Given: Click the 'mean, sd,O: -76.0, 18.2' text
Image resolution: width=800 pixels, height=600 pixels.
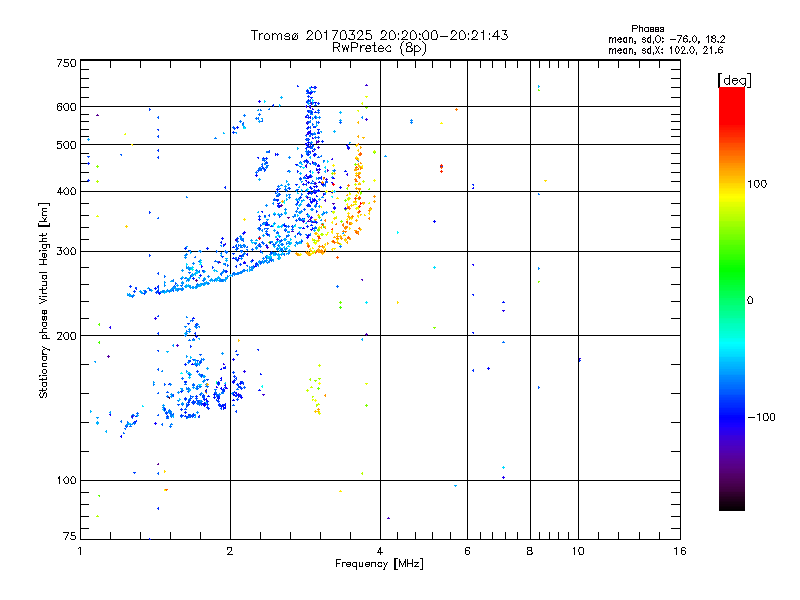Looking at the screenshot, I should (666, 39).
